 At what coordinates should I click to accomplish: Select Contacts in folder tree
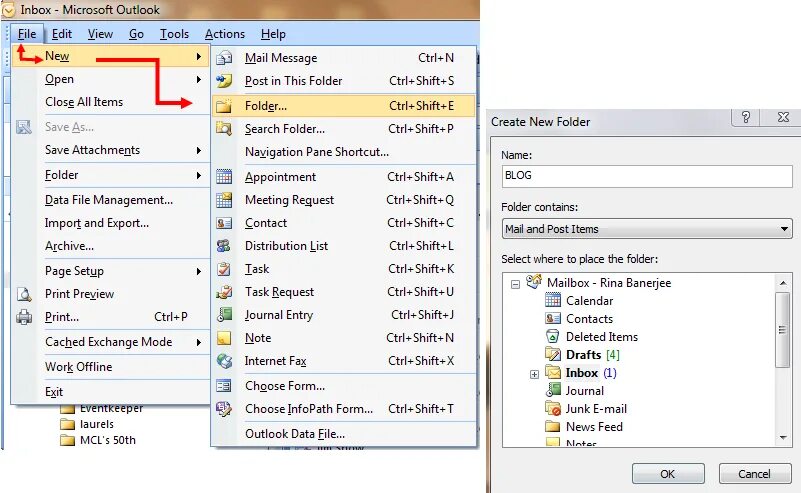(590, 319)
